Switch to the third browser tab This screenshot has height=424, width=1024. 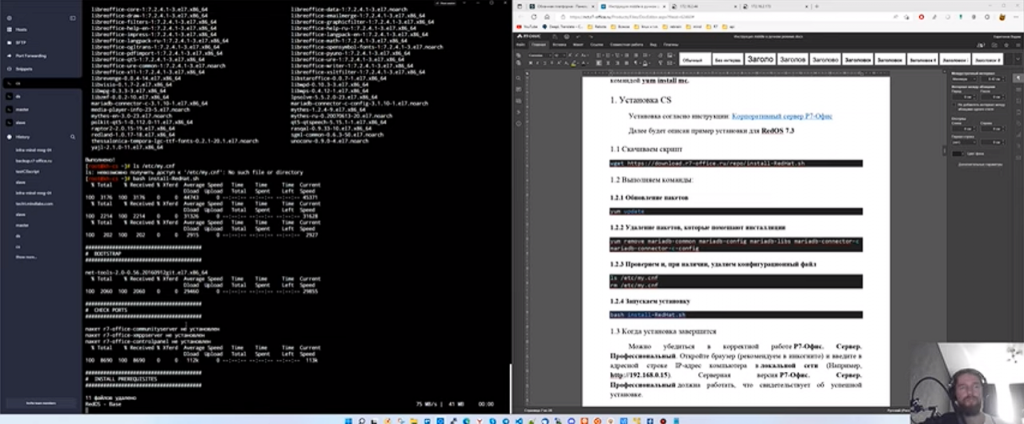coord(704,6)
